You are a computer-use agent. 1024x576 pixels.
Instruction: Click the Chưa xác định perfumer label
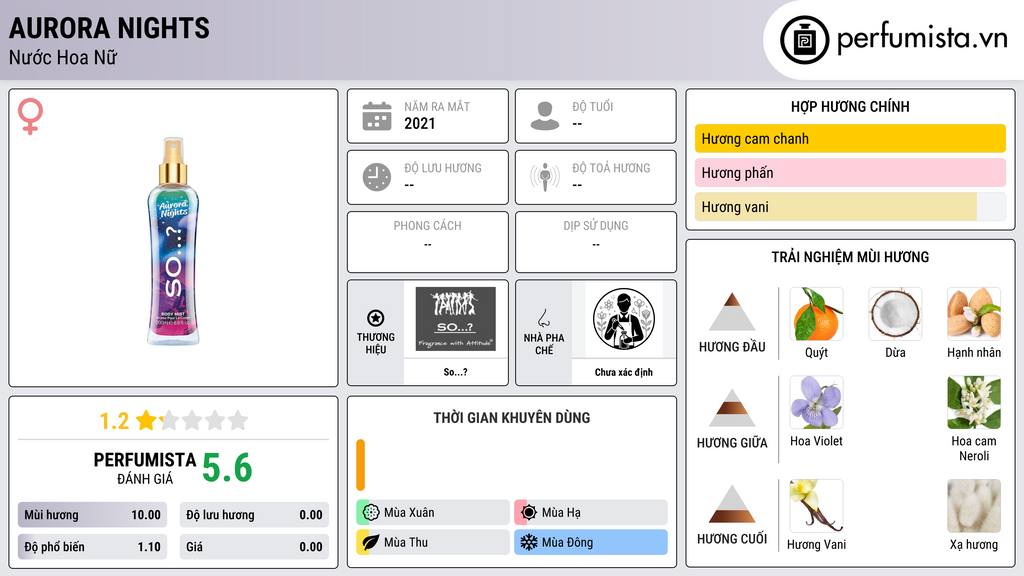coord(624,372)
